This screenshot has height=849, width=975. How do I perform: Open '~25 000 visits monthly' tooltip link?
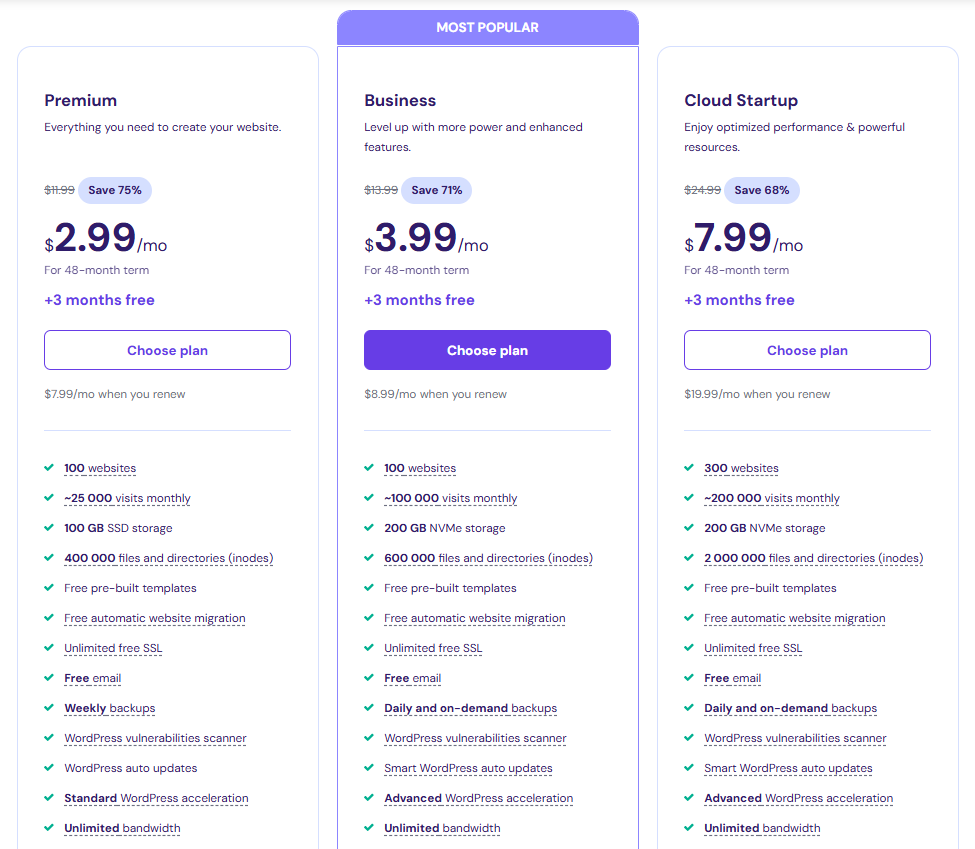click(127, 498)
